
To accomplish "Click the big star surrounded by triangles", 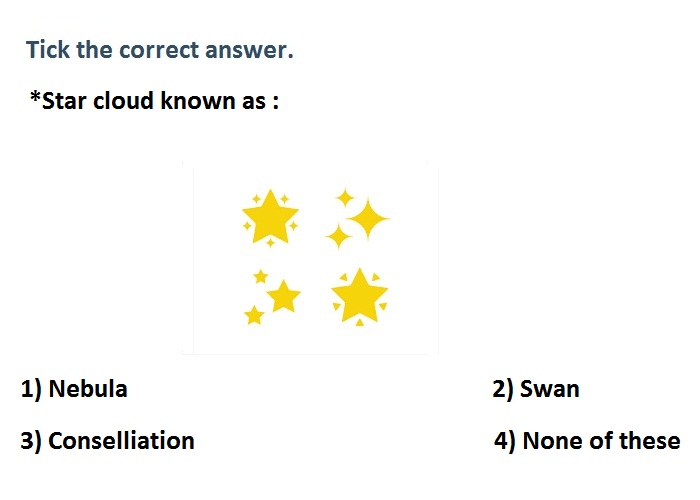I will pyautogui.click(x=359, y=296).
